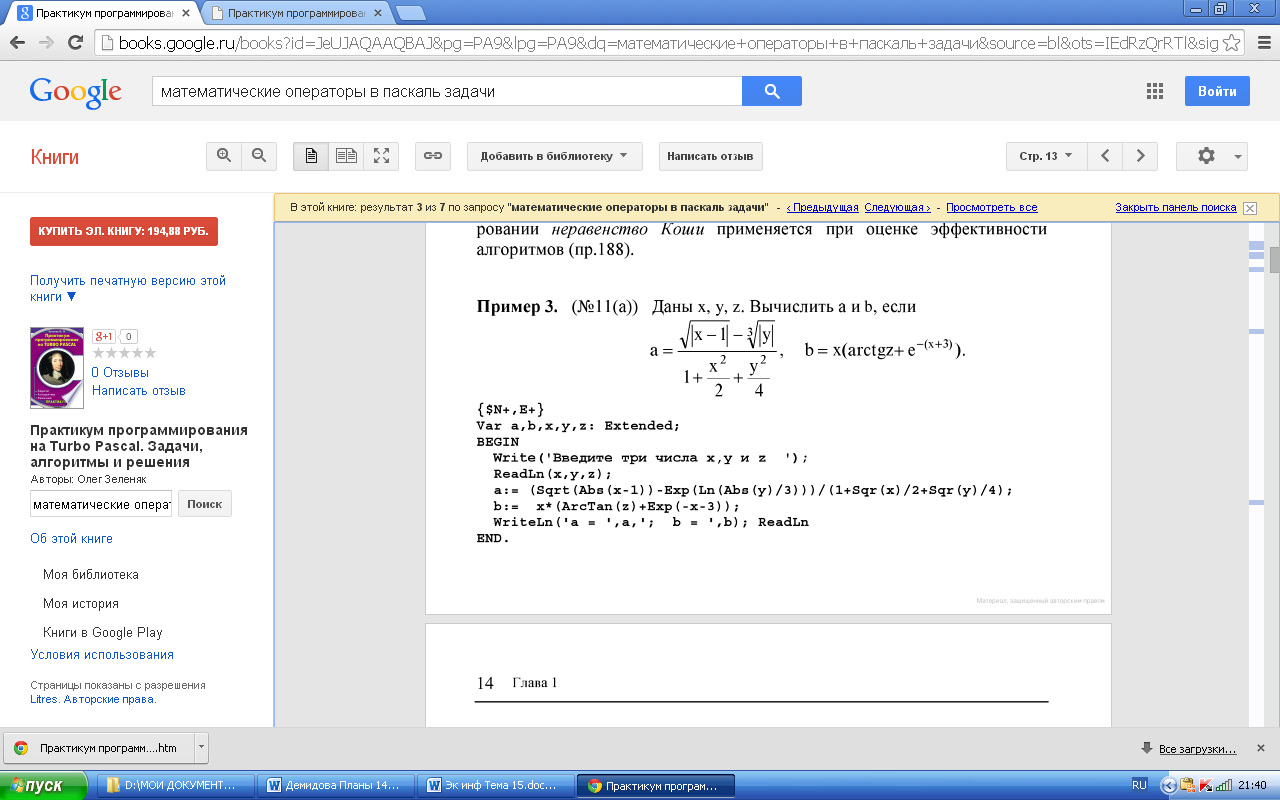Click the Google logo
Viewport: 1280px width, 800px height.
76,92
